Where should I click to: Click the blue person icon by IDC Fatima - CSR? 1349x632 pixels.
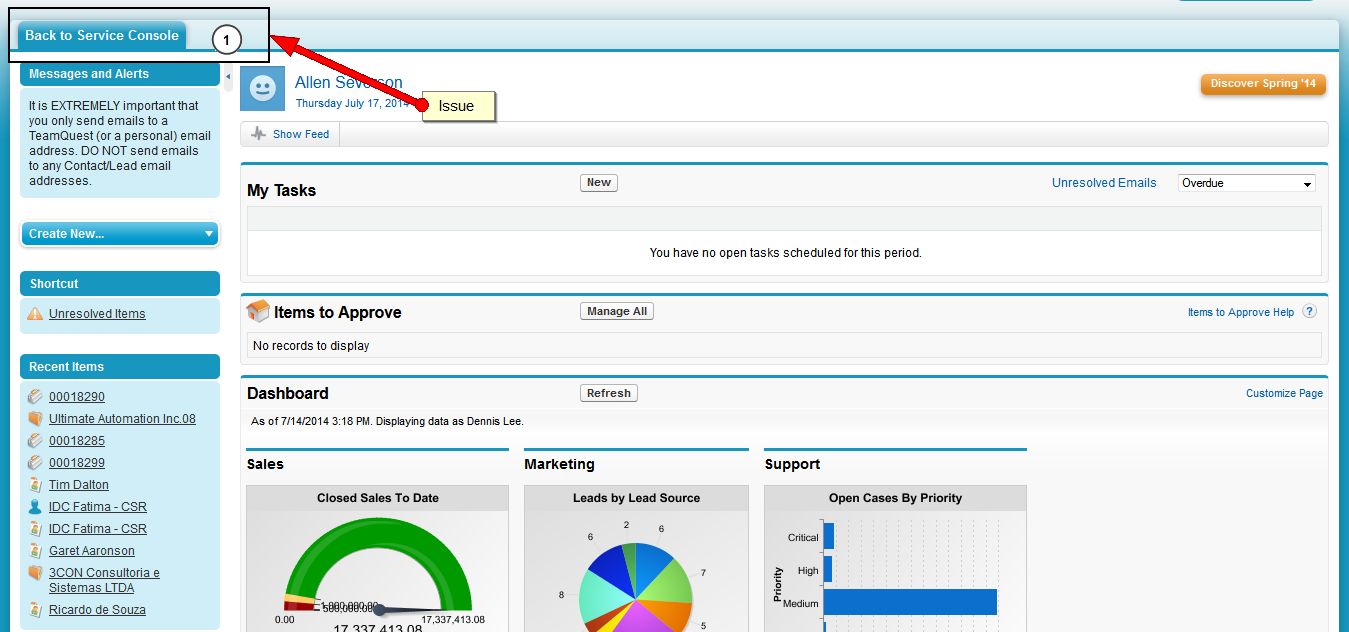click(36, 507)
